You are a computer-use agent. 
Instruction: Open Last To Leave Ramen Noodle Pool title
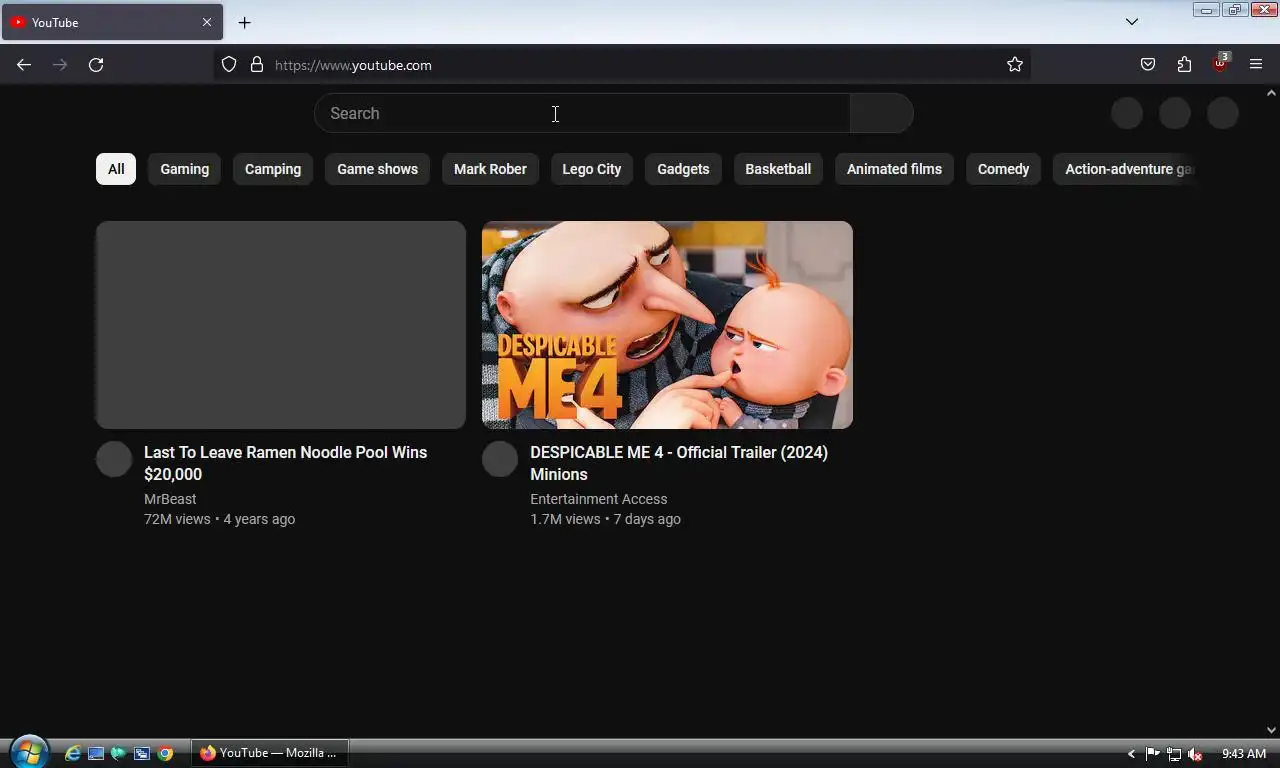(285, 463)
